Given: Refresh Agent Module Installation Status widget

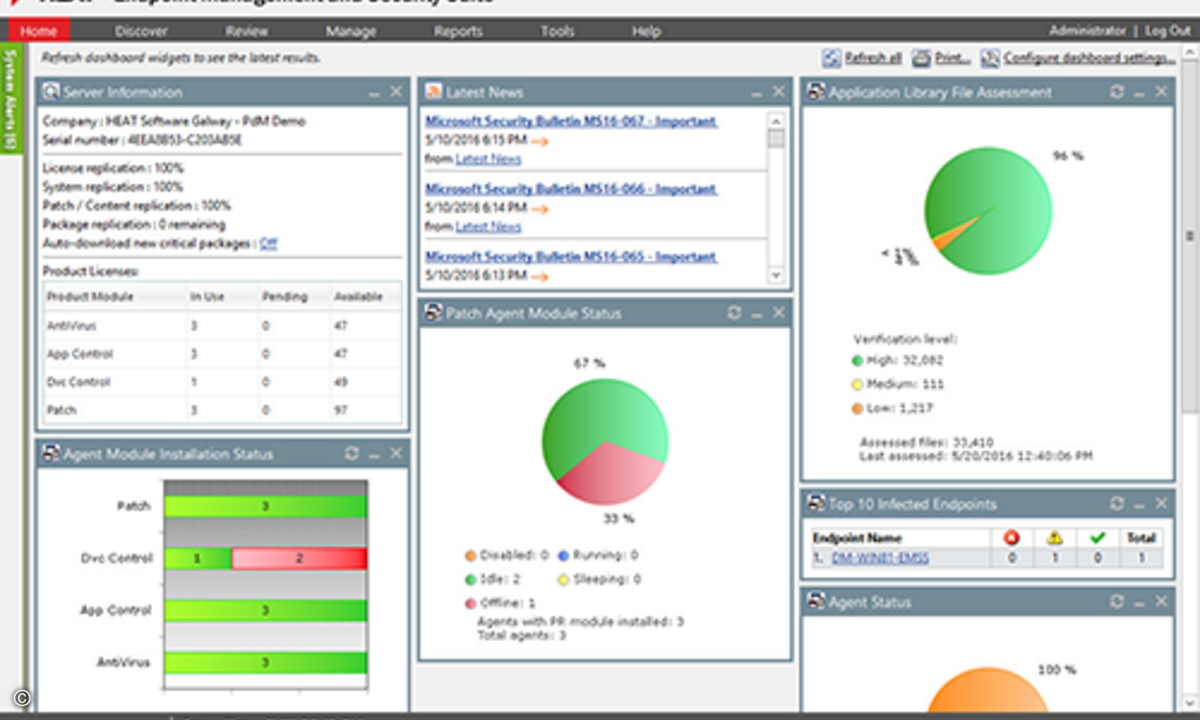Looking at the screenshot, I should click(351, 454).
